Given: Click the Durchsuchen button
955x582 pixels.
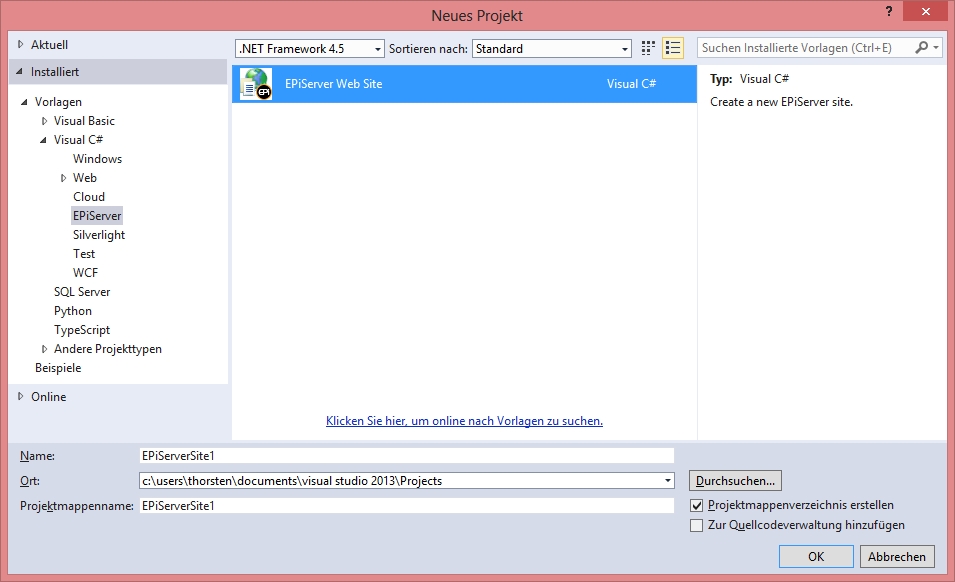Looking at the screenshot, I should (x=735, y=481).
